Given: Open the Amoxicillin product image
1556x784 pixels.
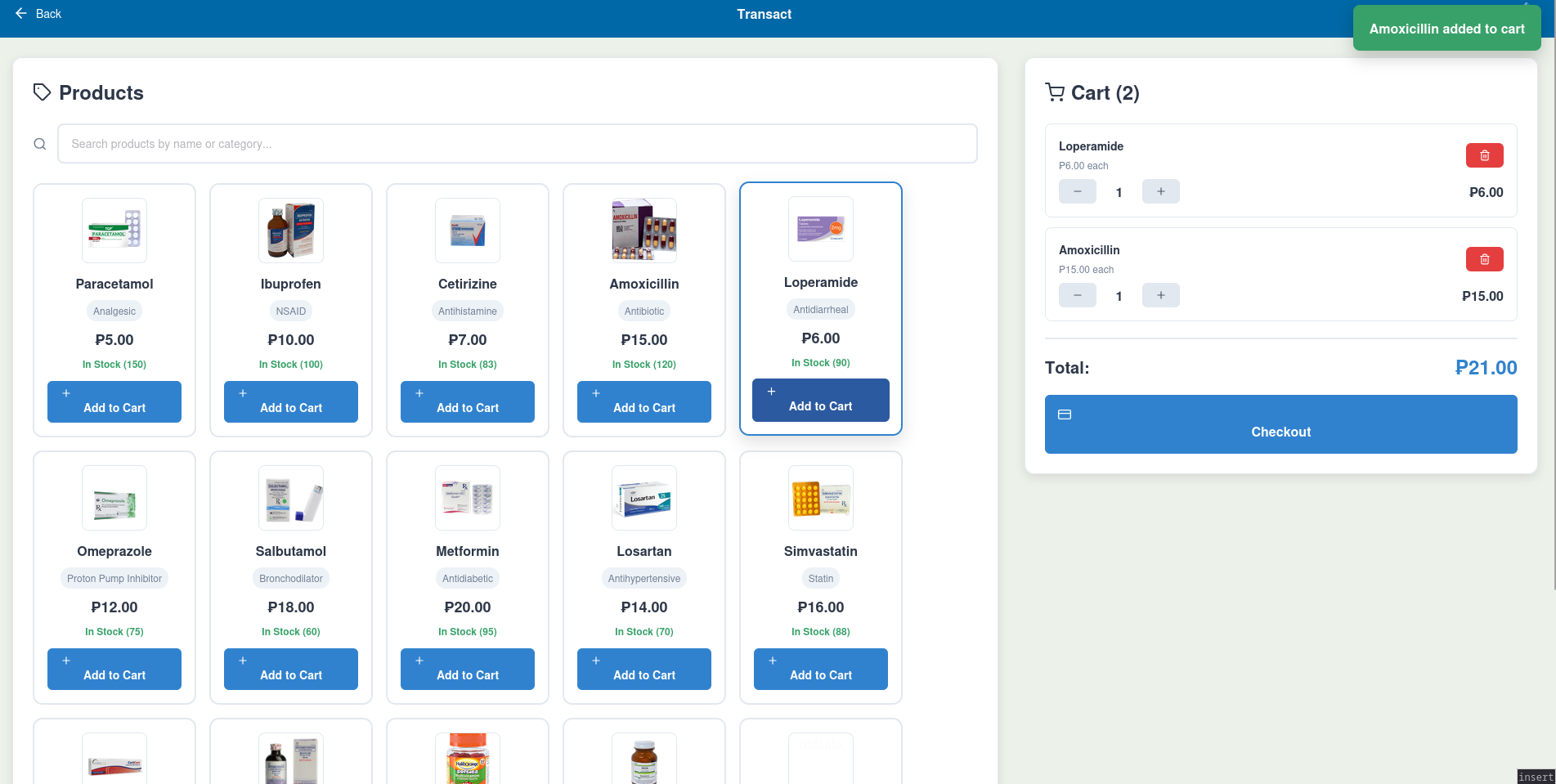Looking at the screenshot, I should click(644, 230).
